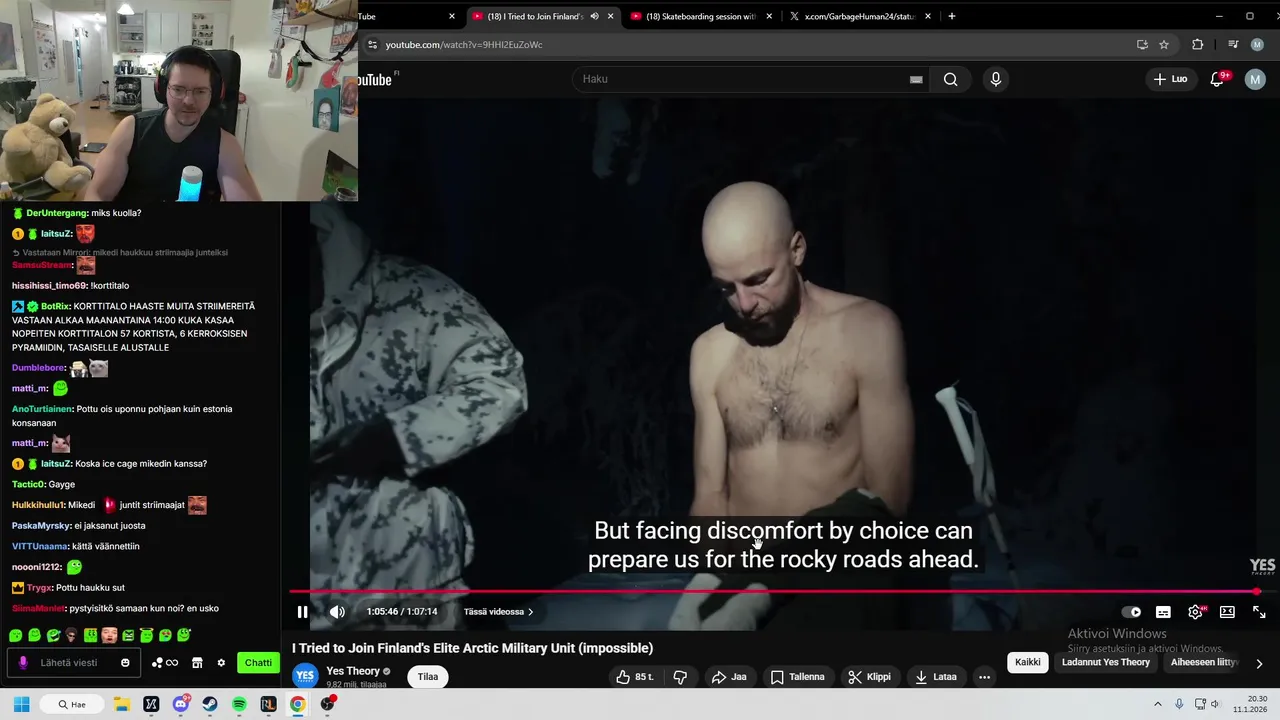
Task: Focus the YouTube Haku search field
Action: (740, 79)
